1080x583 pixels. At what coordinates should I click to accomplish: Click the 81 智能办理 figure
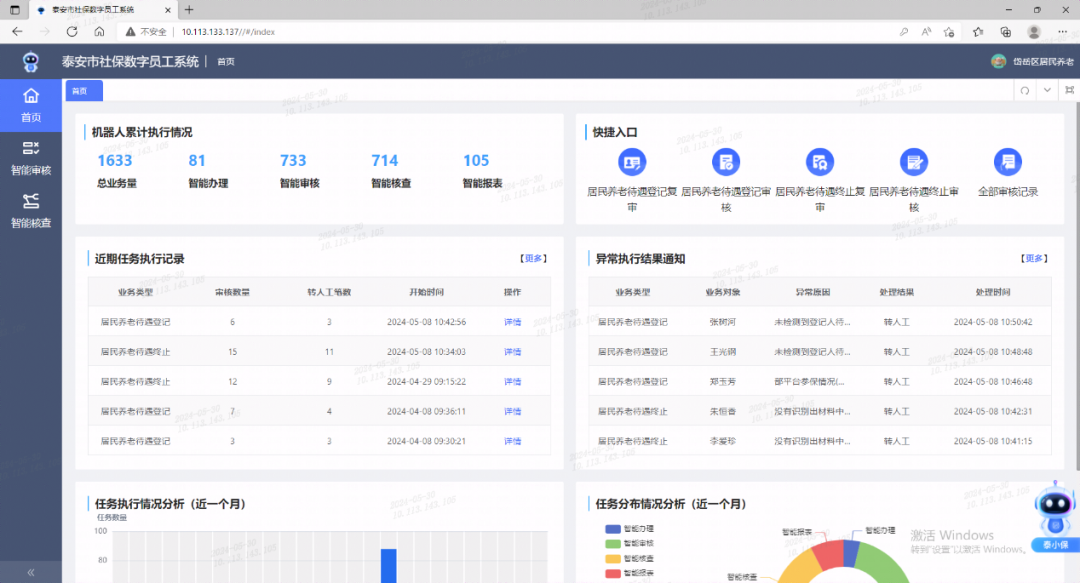[197, 161]
